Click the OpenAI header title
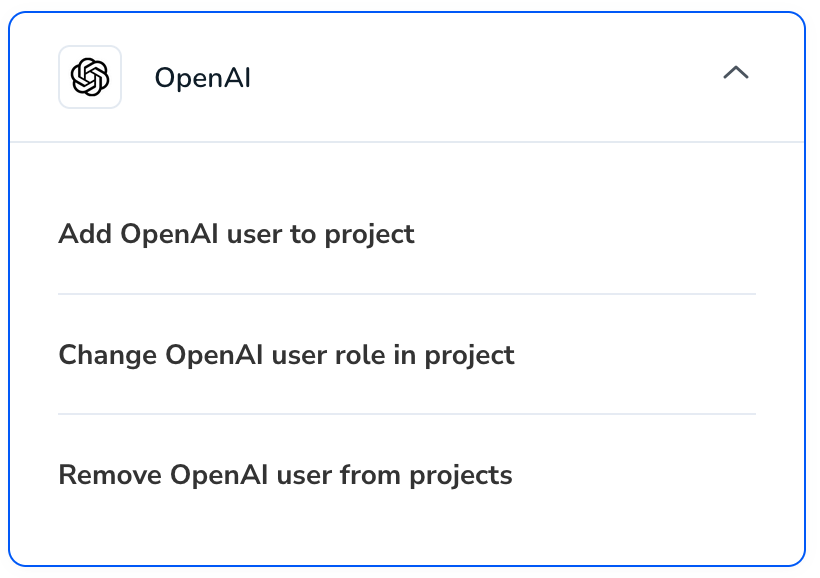The image size is (820, 578). (x=202, y=78)
